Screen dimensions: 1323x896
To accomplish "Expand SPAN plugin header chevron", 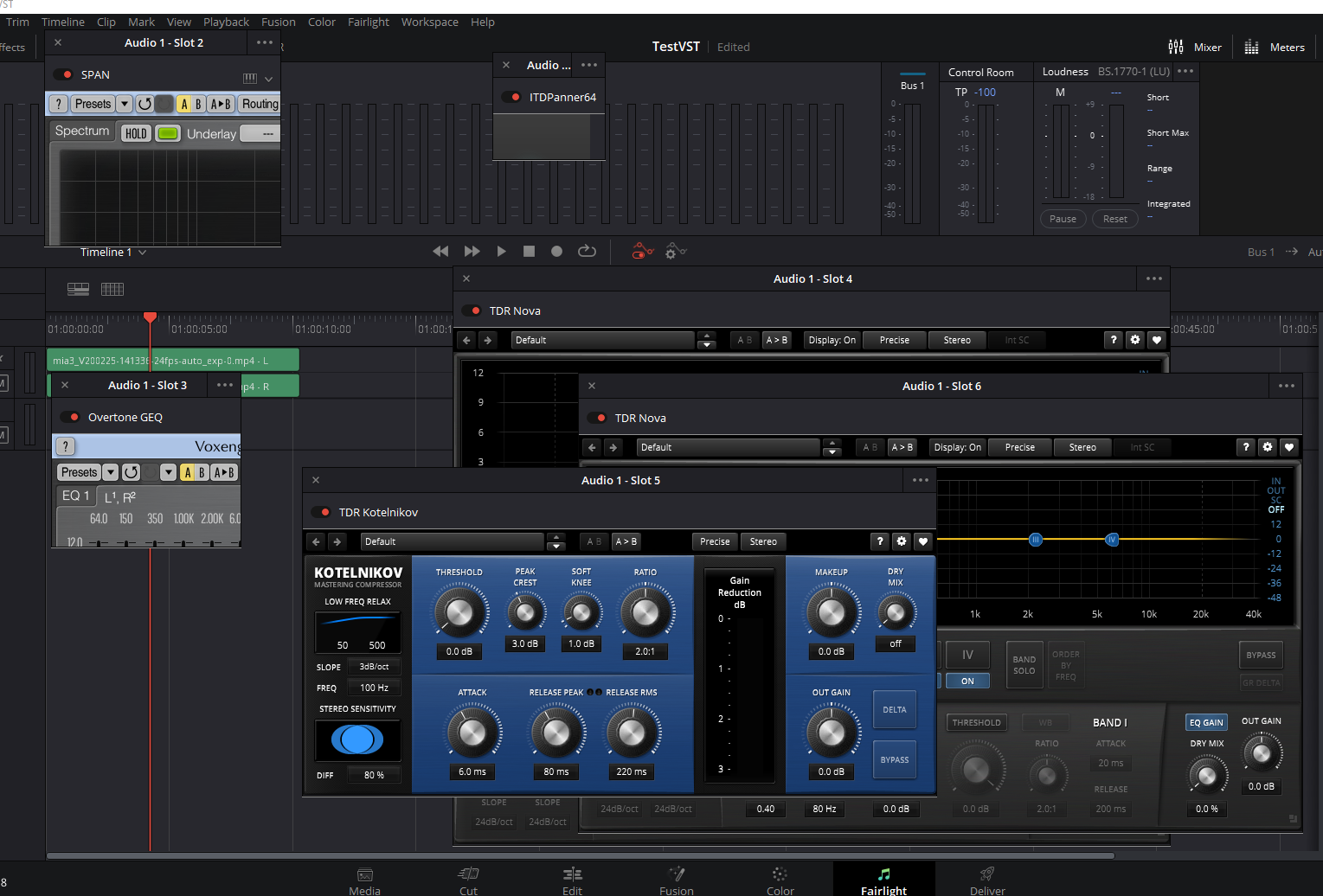I will [x=268, y=79].
